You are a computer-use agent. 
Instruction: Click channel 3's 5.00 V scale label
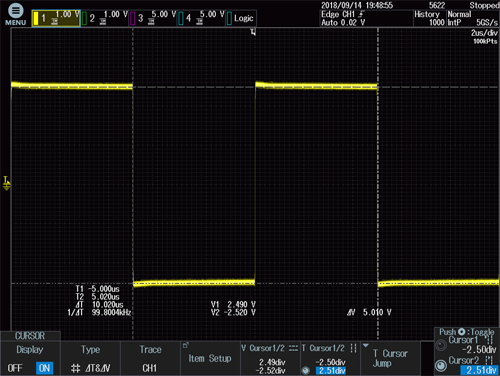164,14
